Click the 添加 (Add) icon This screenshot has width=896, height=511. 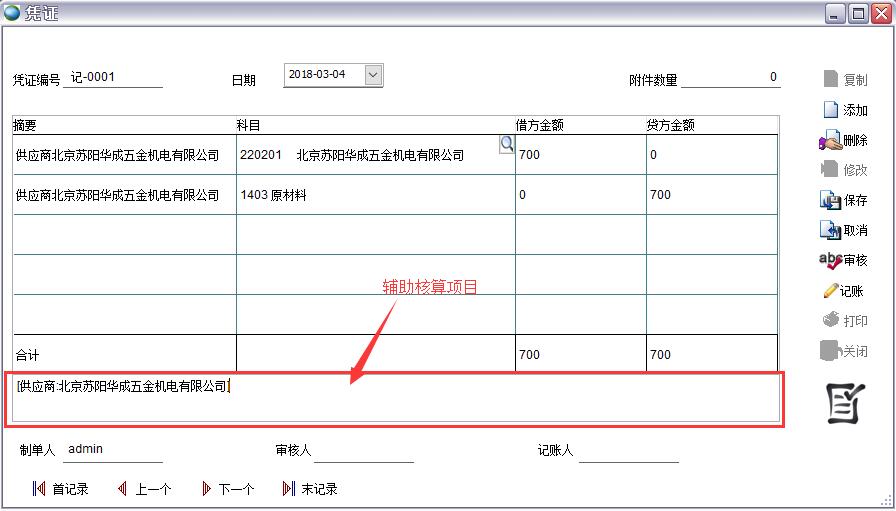[830, 110]
